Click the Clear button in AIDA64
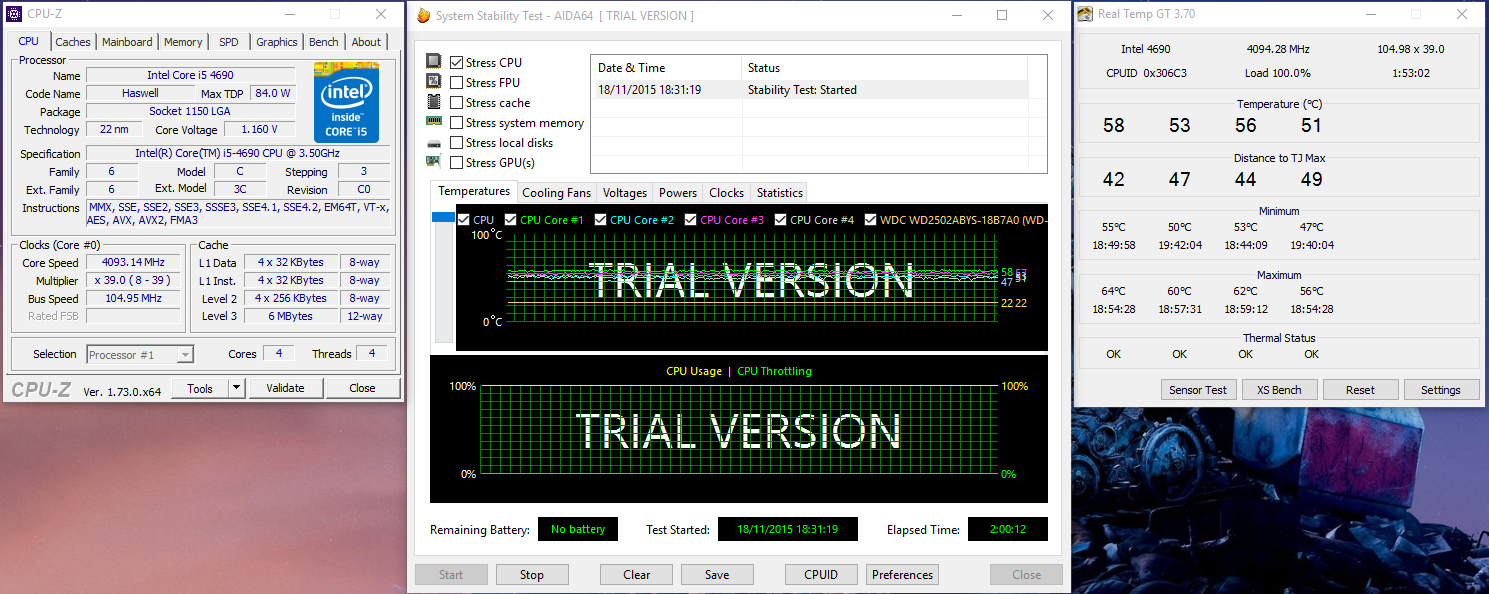The image size is (1489, 594). [637, 574]
